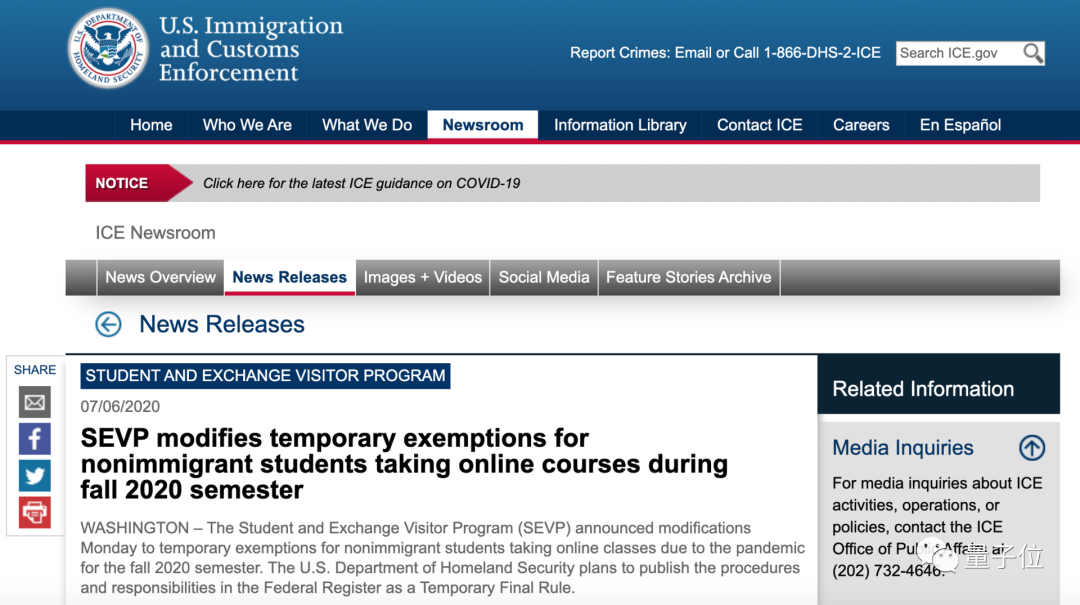Click the 07/06/2020 article date

[120, 407]
